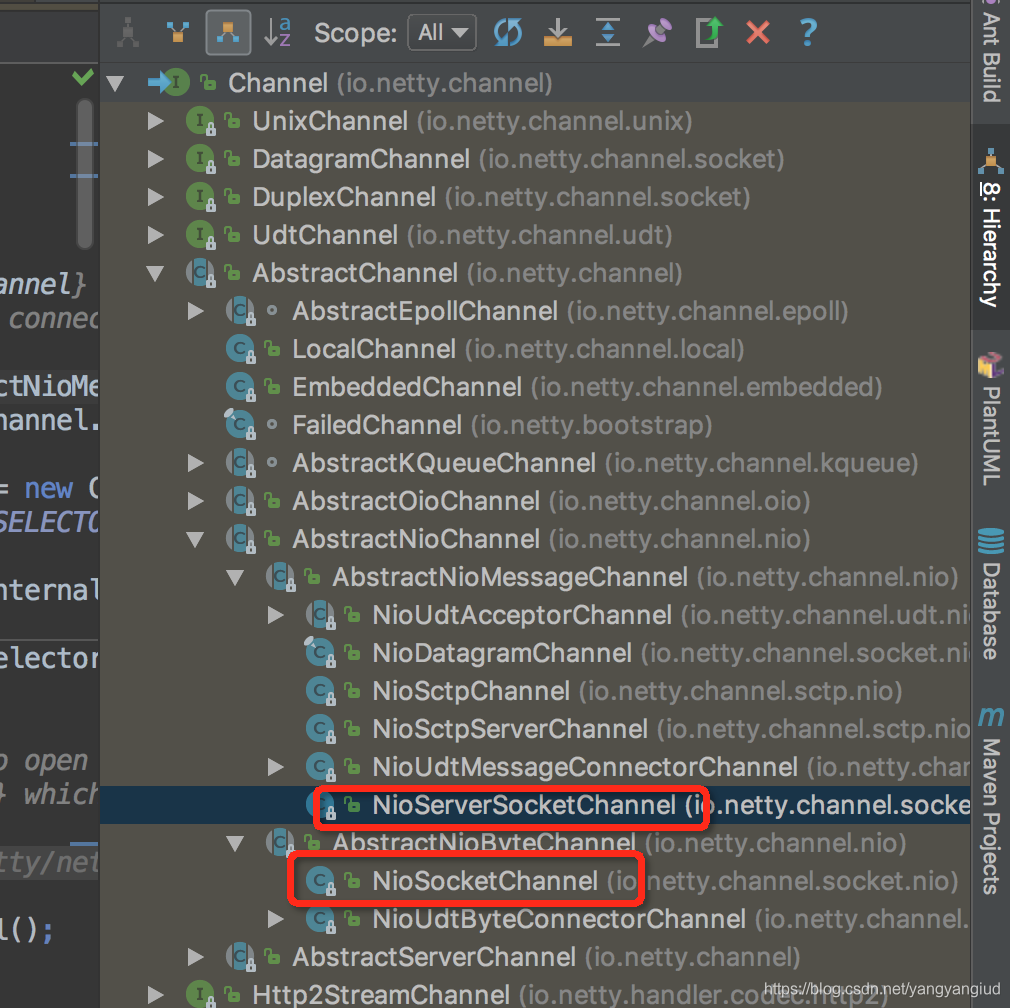The height and width of the screenshot is (1008, 1010).
Task: Open the Scope dropdown set to All
Action: 442,32
